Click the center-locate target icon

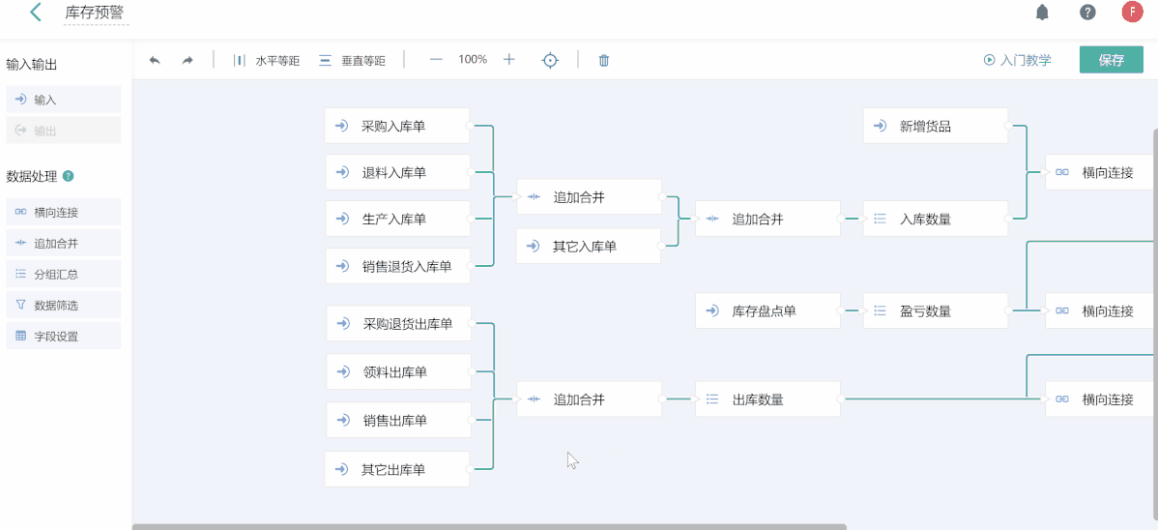pyautogui.click(x=550, y=60)
